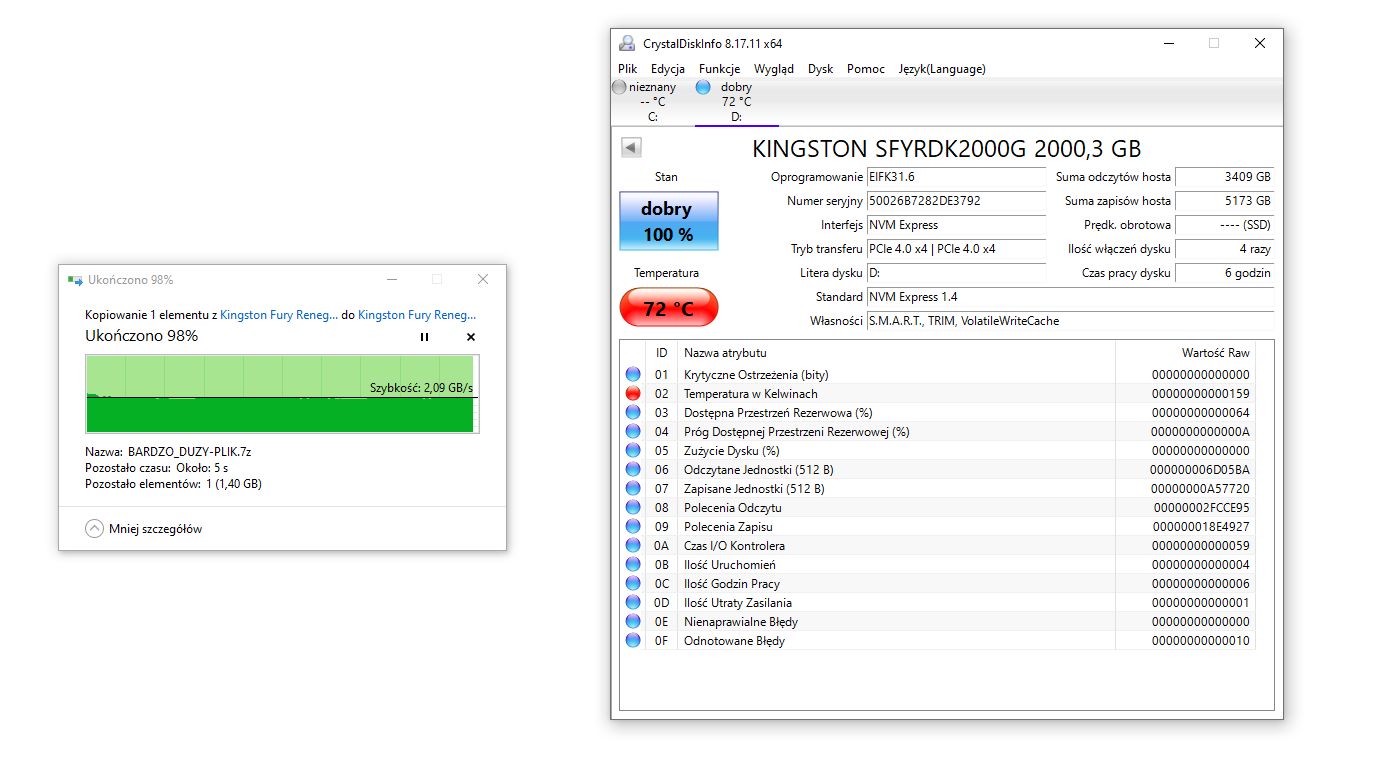Click the Standard field NVM Express 1.4

(1070, 297)
